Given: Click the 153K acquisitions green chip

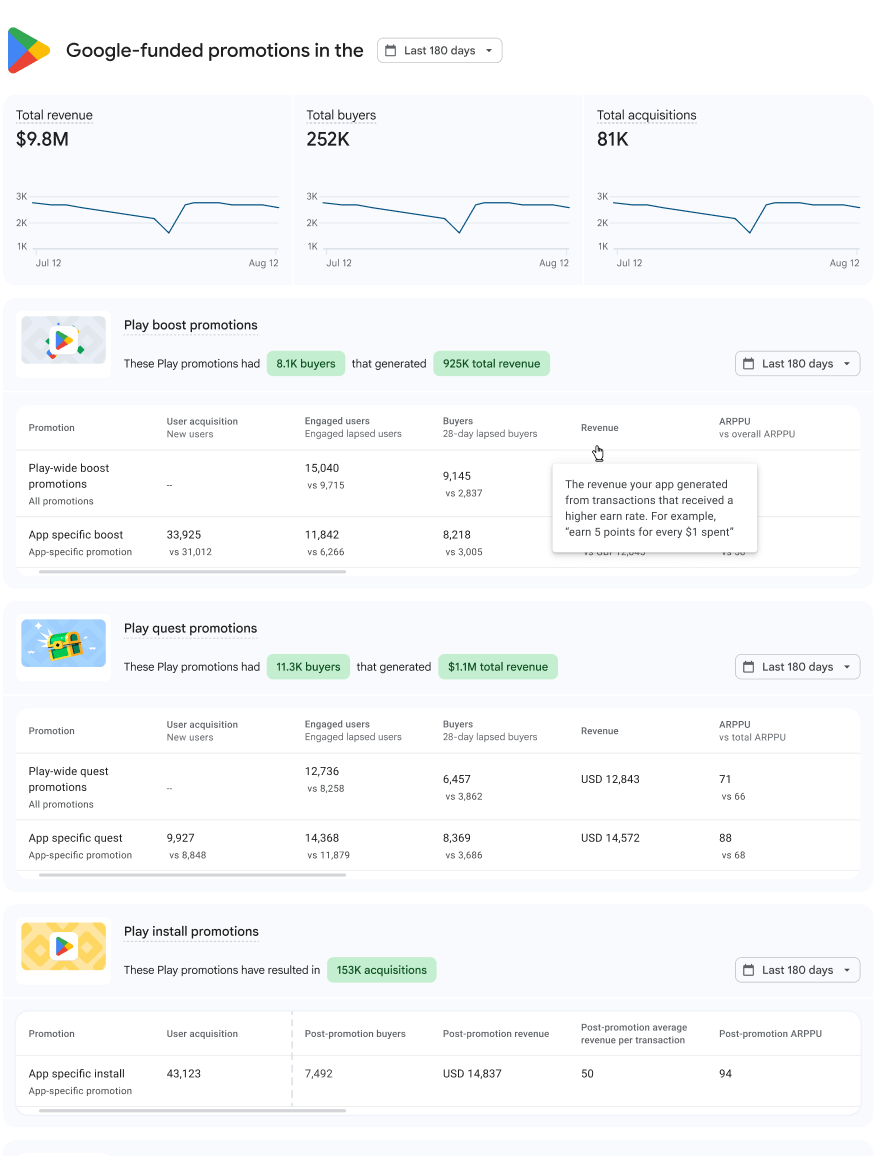Looking at the screenshot, I should 381,970.
